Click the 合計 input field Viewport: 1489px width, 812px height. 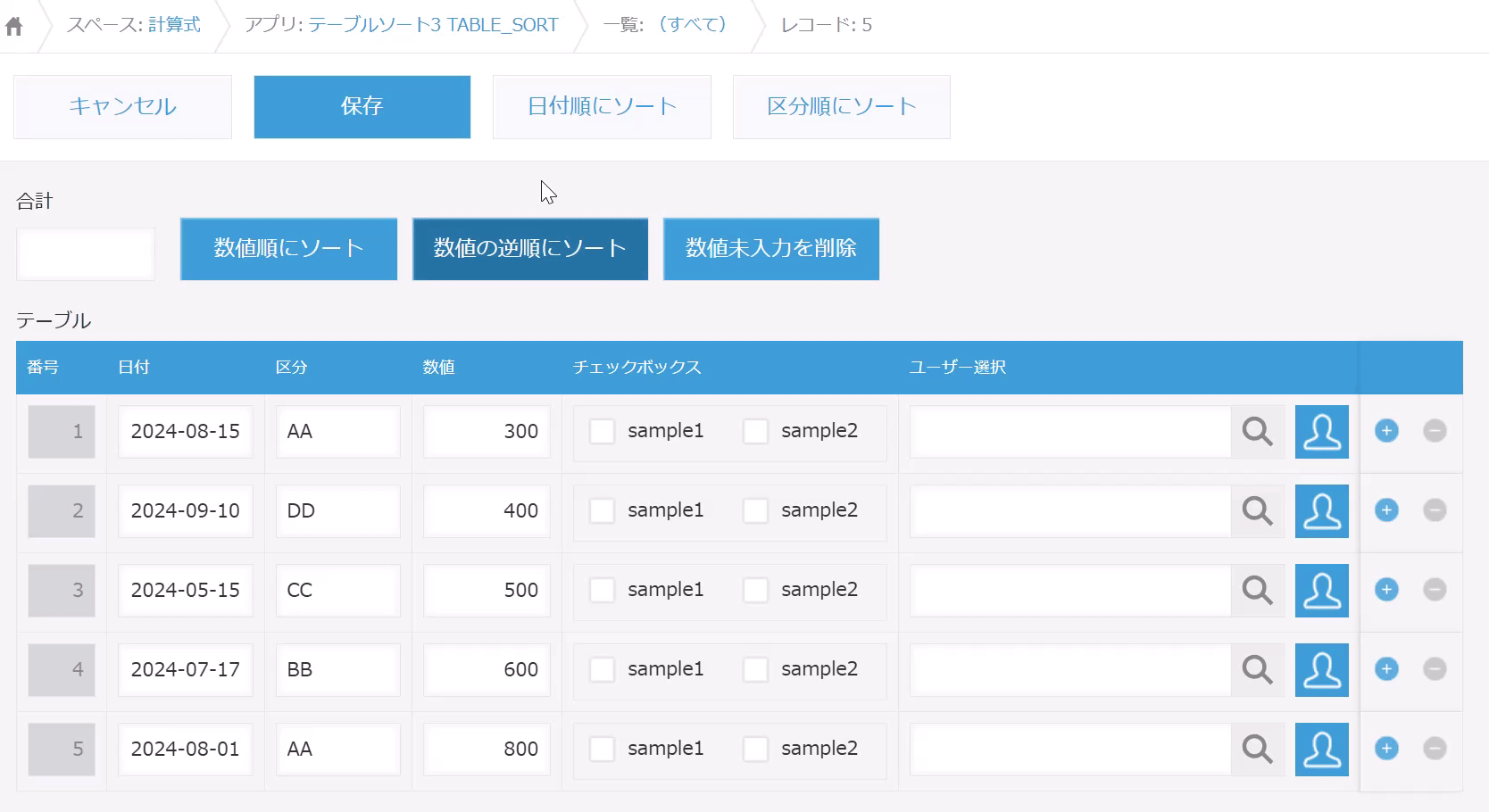[86, 254]
